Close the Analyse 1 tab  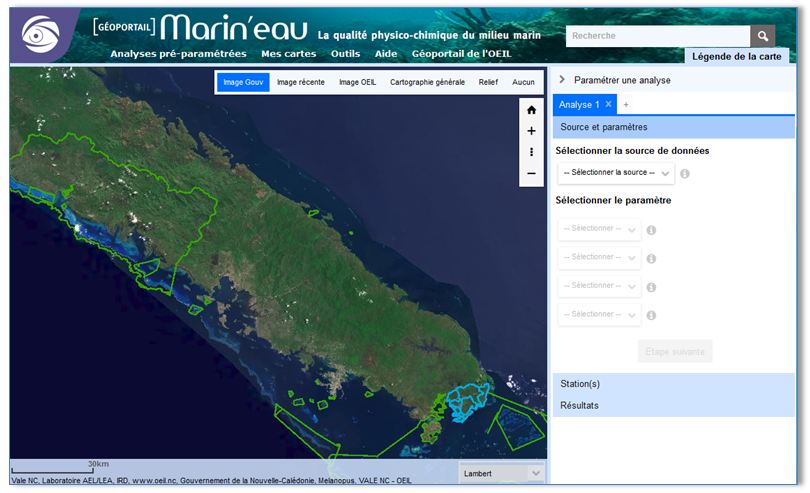tap(608, 104)
